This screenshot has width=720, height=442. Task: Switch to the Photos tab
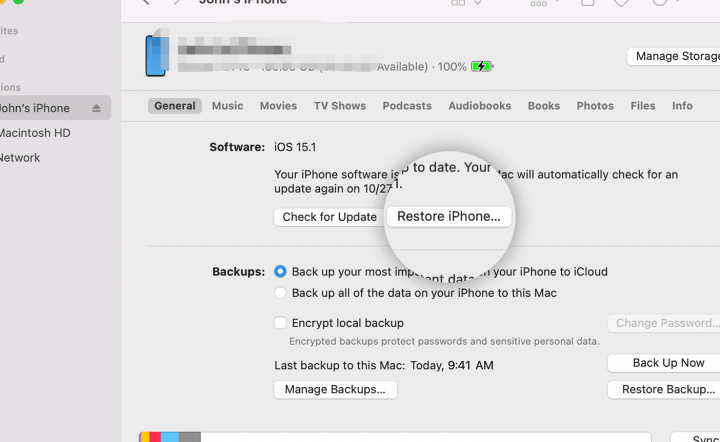(595, 106)
